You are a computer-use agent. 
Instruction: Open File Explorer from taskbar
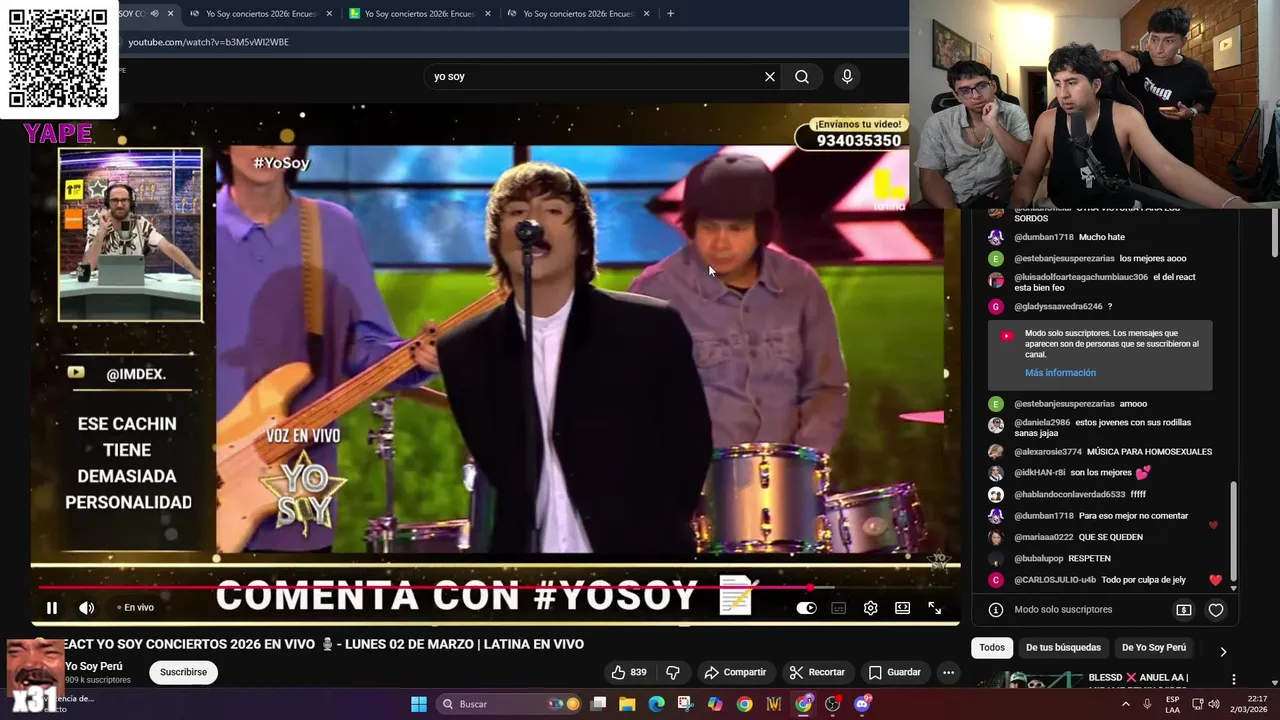[x=627, y=704]
